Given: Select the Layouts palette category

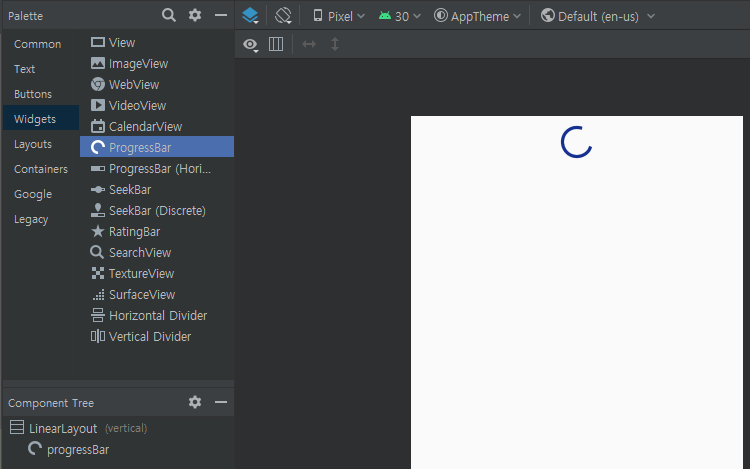Looking at the screenshot, I should point(33,144).
